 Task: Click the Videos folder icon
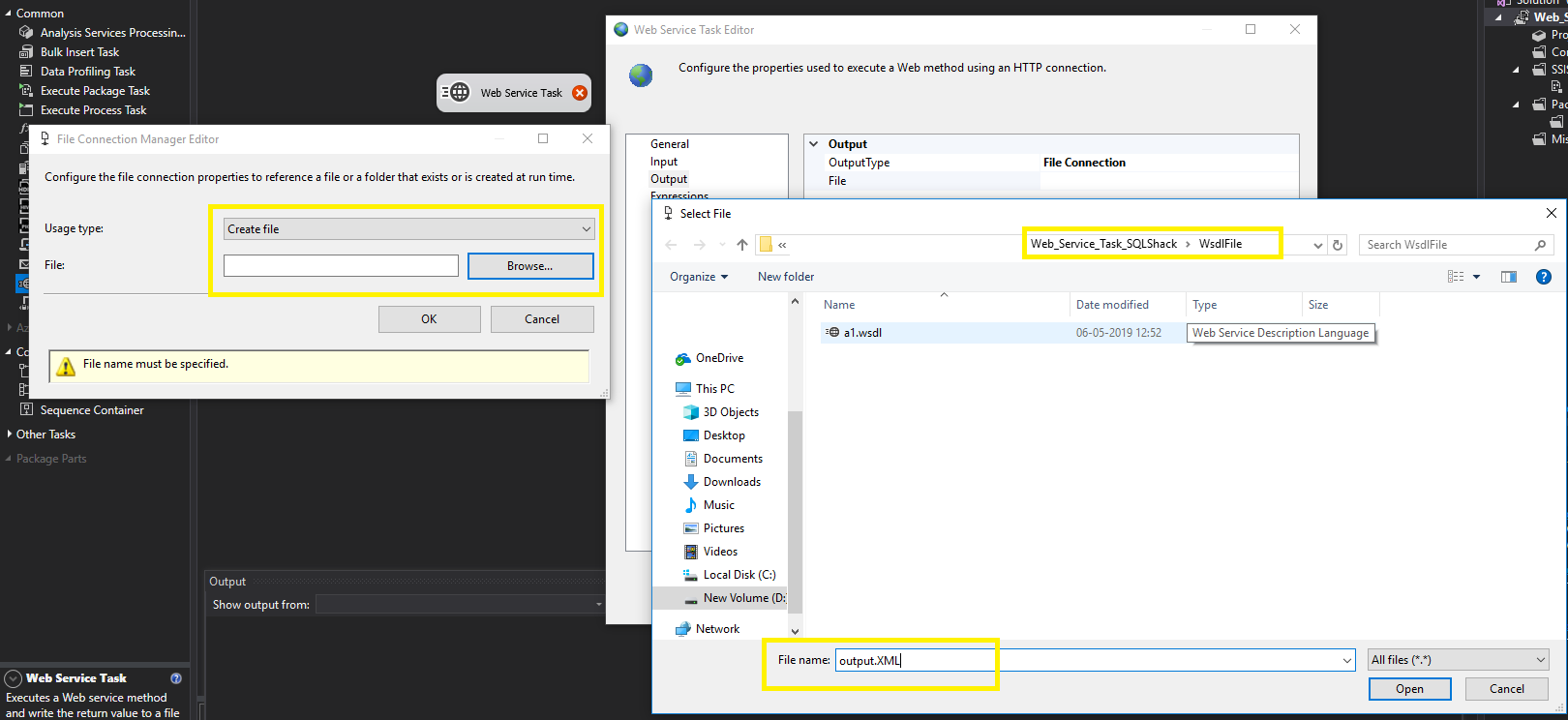tap(691, 552)
